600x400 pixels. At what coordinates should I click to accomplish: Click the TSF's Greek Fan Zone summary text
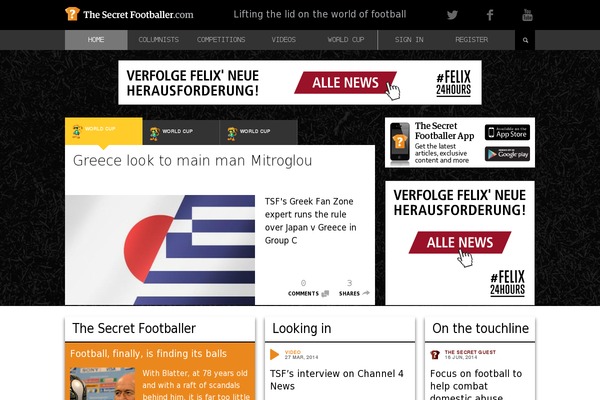pyautogui.click(x=310, y=221)
